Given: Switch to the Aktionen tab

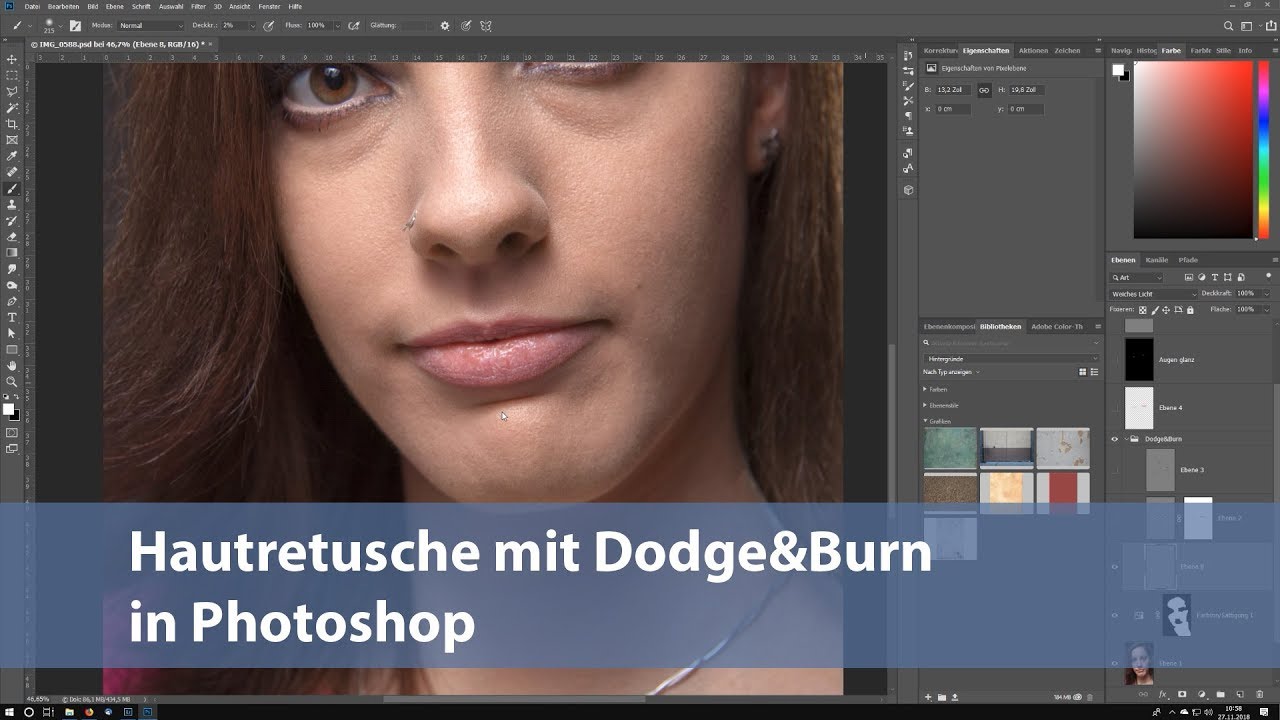Looking at the screenshot, I should click(x=1033, y=50).
